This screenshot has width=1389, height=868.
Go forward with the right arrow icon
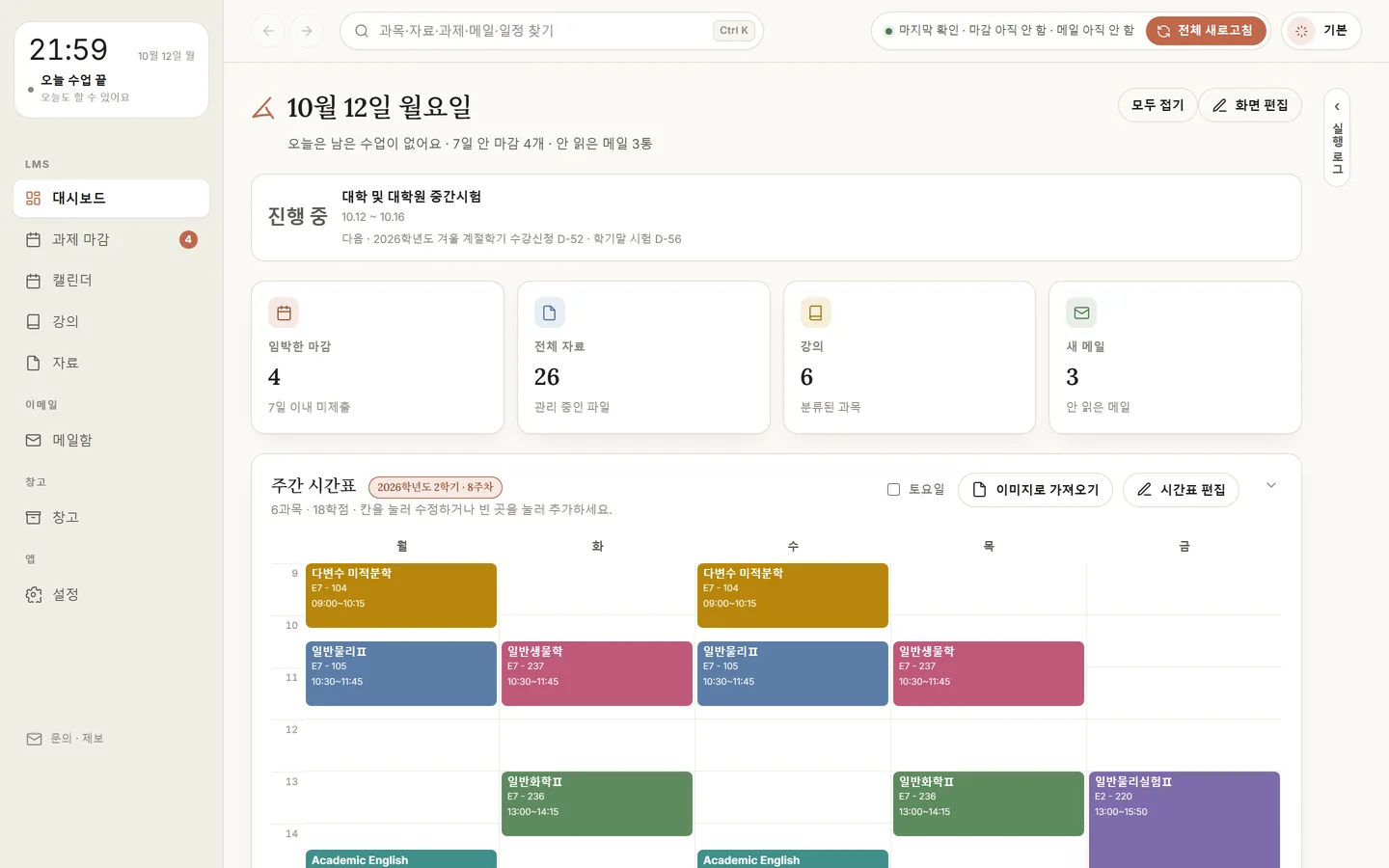pos(307,31)
